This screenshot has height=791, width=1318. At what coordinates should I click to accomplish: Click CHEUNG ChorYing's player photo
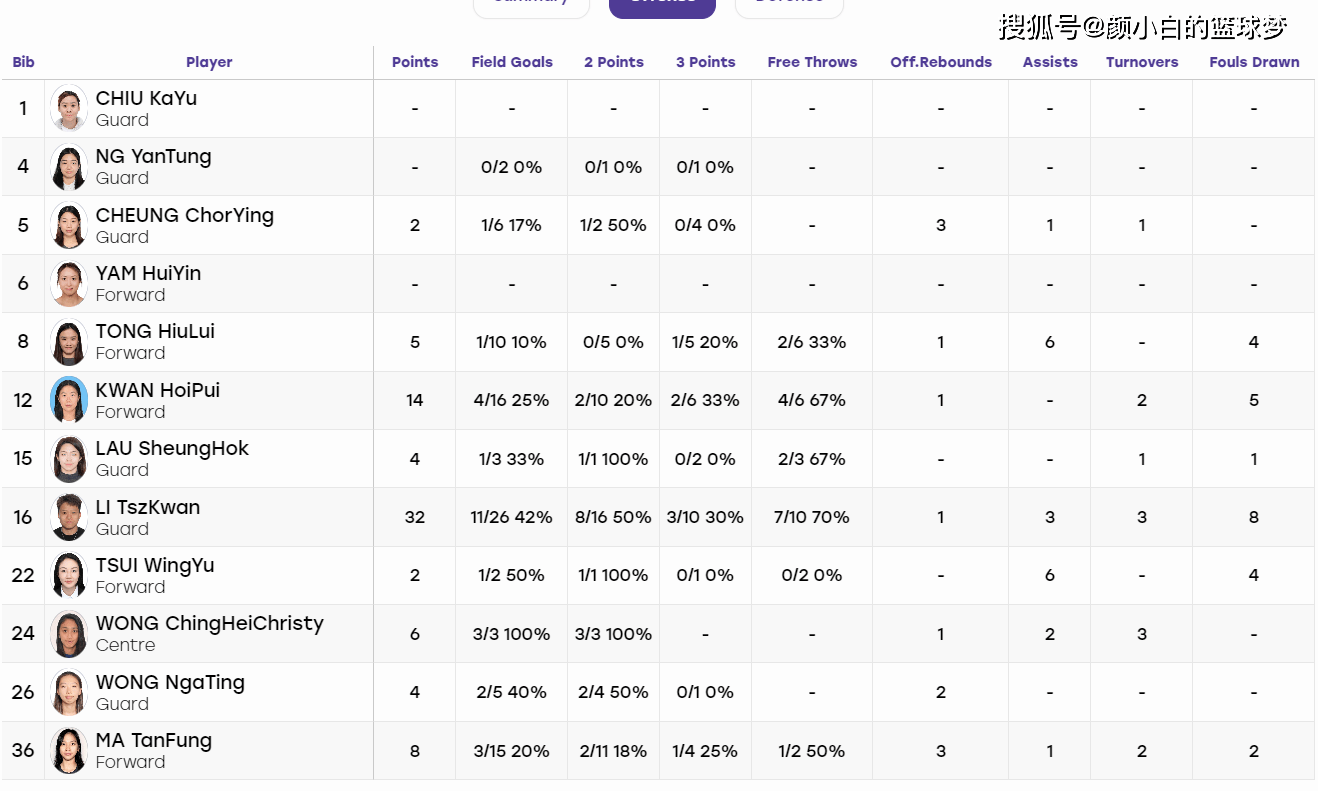69,226
